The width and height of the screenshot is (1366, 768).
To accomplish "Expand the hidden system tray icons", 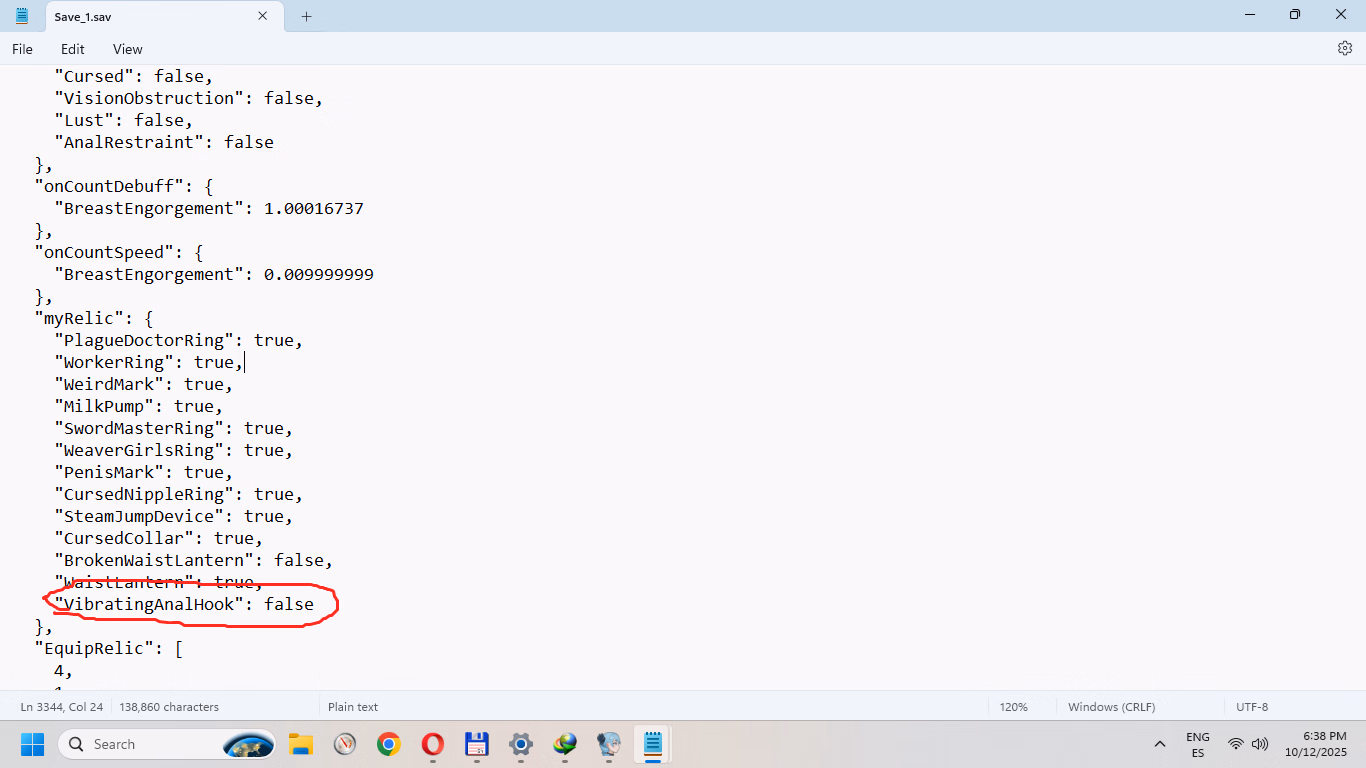I will tap(1160, 744).
